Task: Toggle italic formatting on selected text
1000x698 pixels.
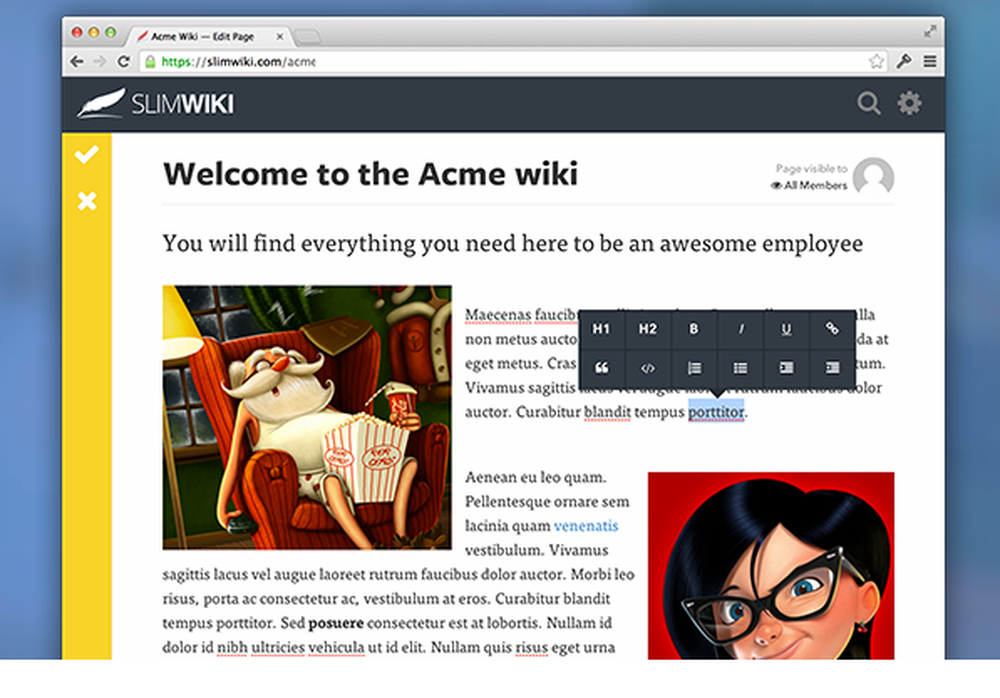Action: (x=740, y=329)
